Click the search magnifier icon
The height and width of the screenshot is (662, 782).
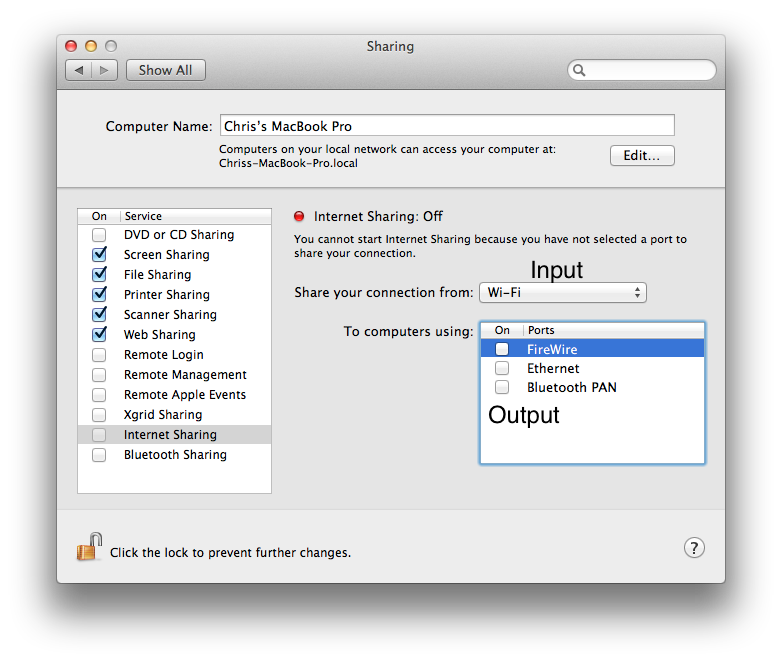click(579, 70)
